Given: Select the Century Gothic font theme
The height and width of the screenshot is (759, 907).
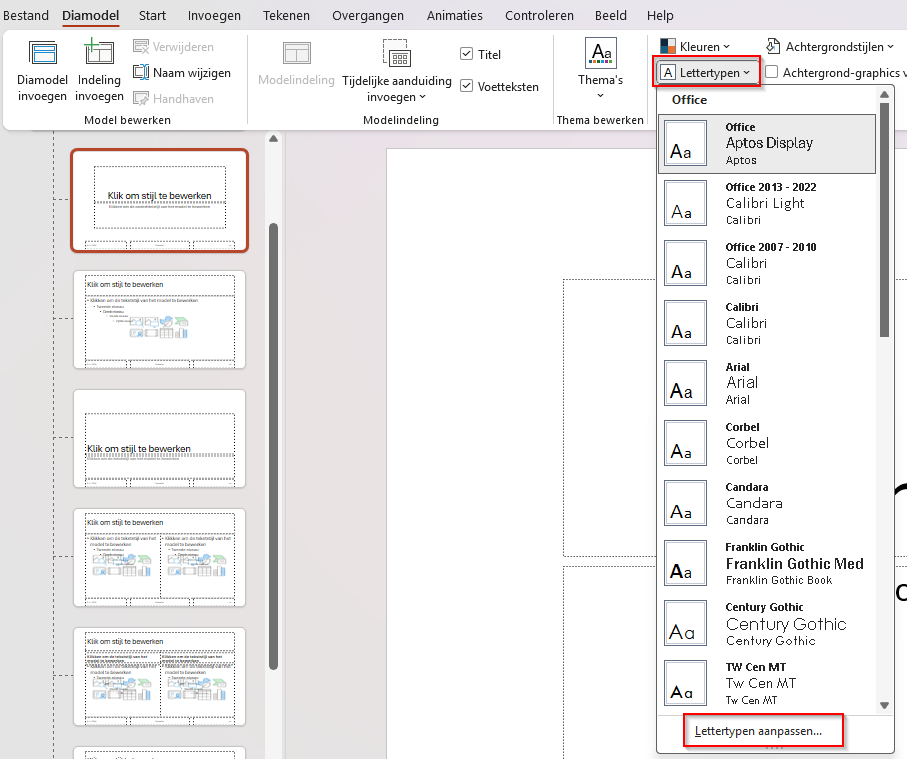Looking at the screenshot, I should click(767, 623).
